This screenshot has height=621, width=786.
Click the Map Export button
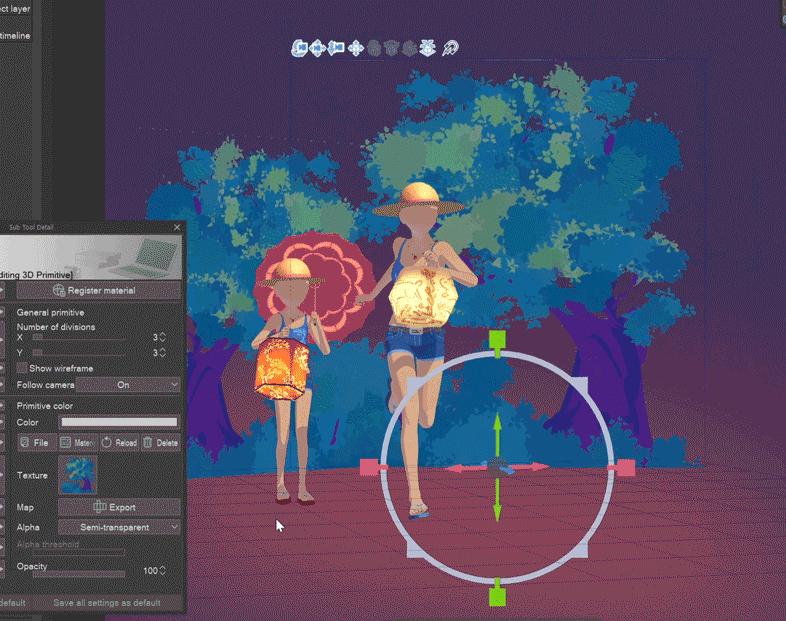(x=119, y=507)
